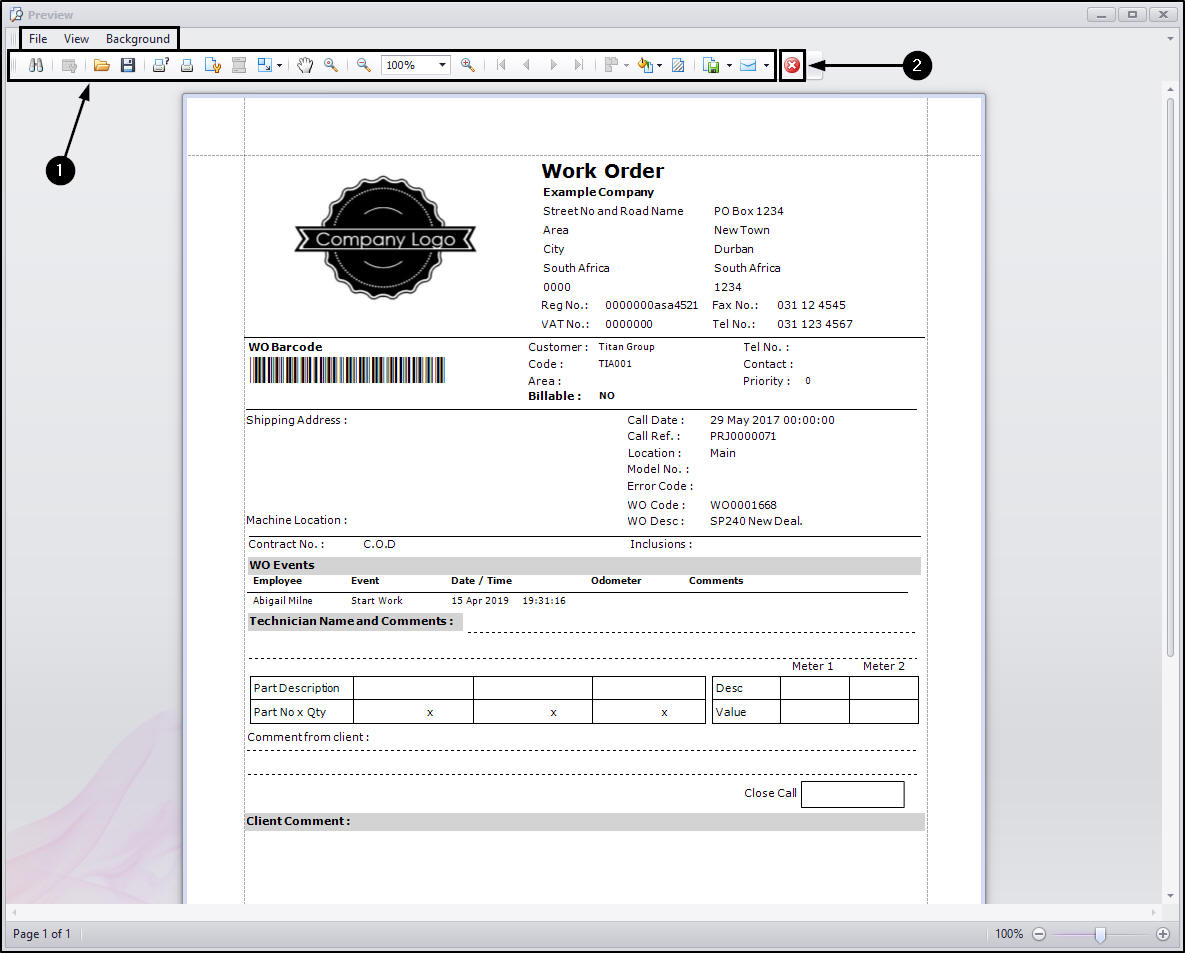Click the Magnifier tool icon
Screen dimensions: 1185x953
pyautogui.click(x=330, y=65)
